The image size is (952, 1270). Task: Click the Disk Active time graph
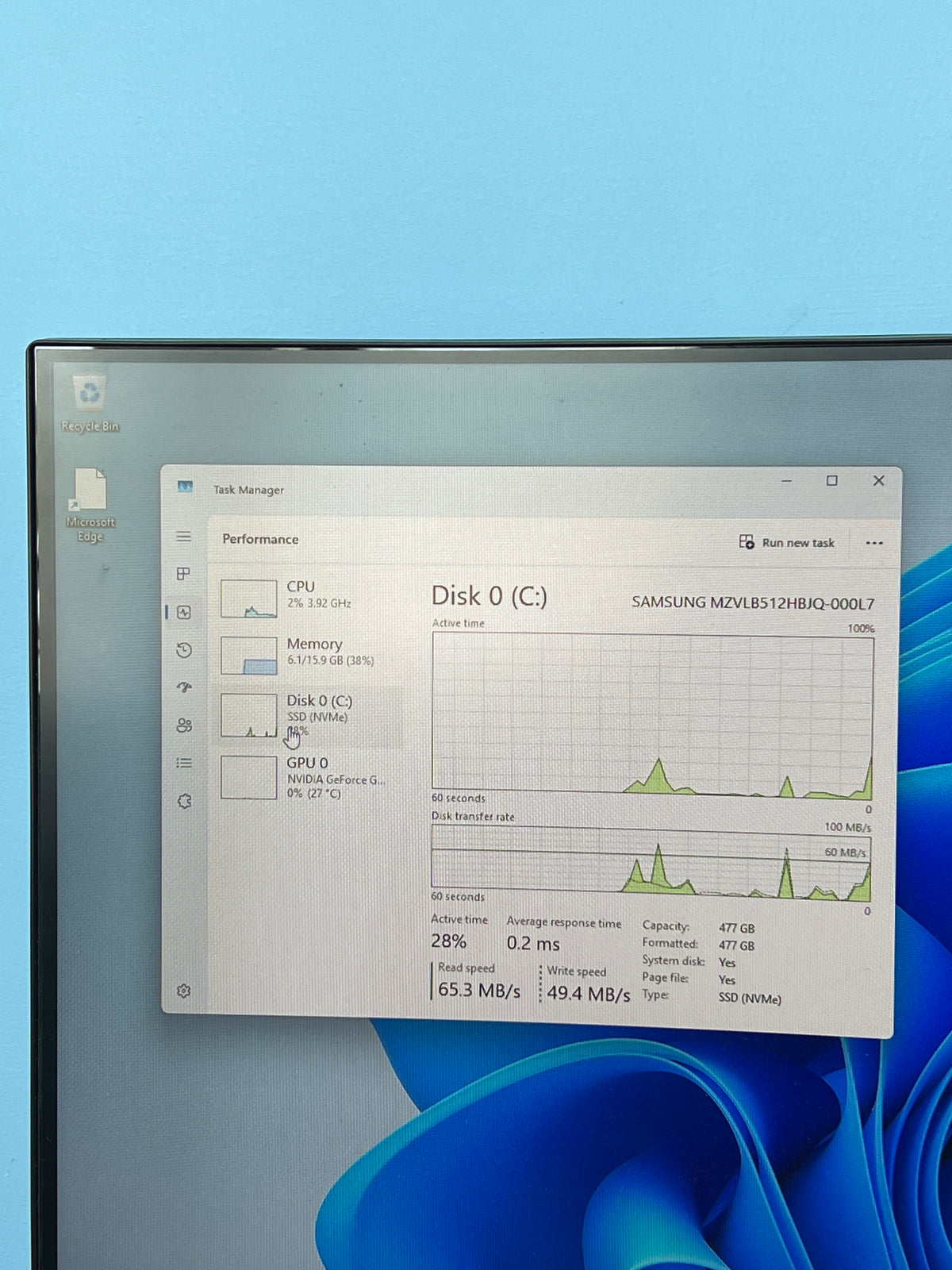(x=652, y=715)
